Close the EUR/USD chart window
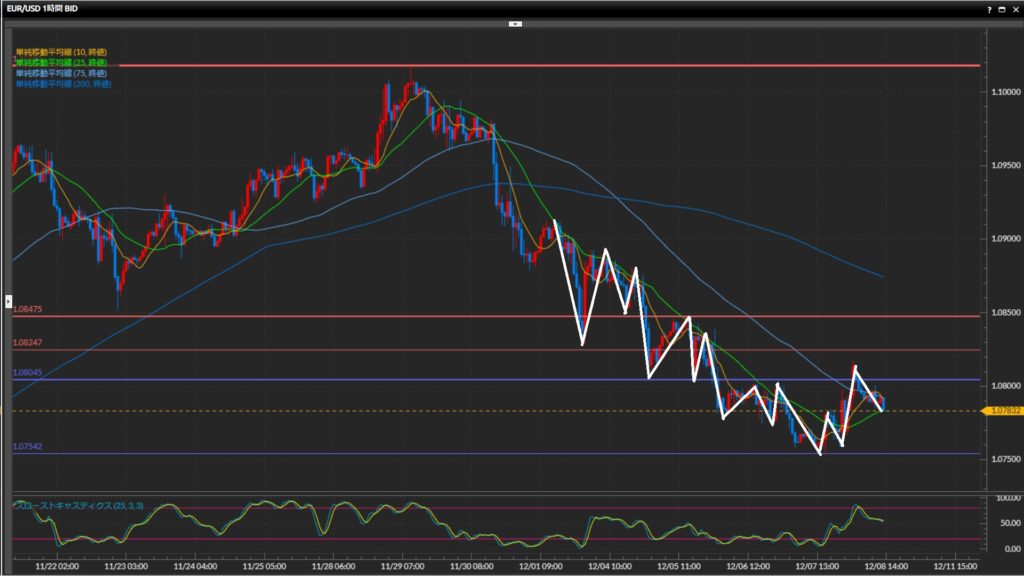This screenshot has width=1024, height=576. click(1014, 9)
